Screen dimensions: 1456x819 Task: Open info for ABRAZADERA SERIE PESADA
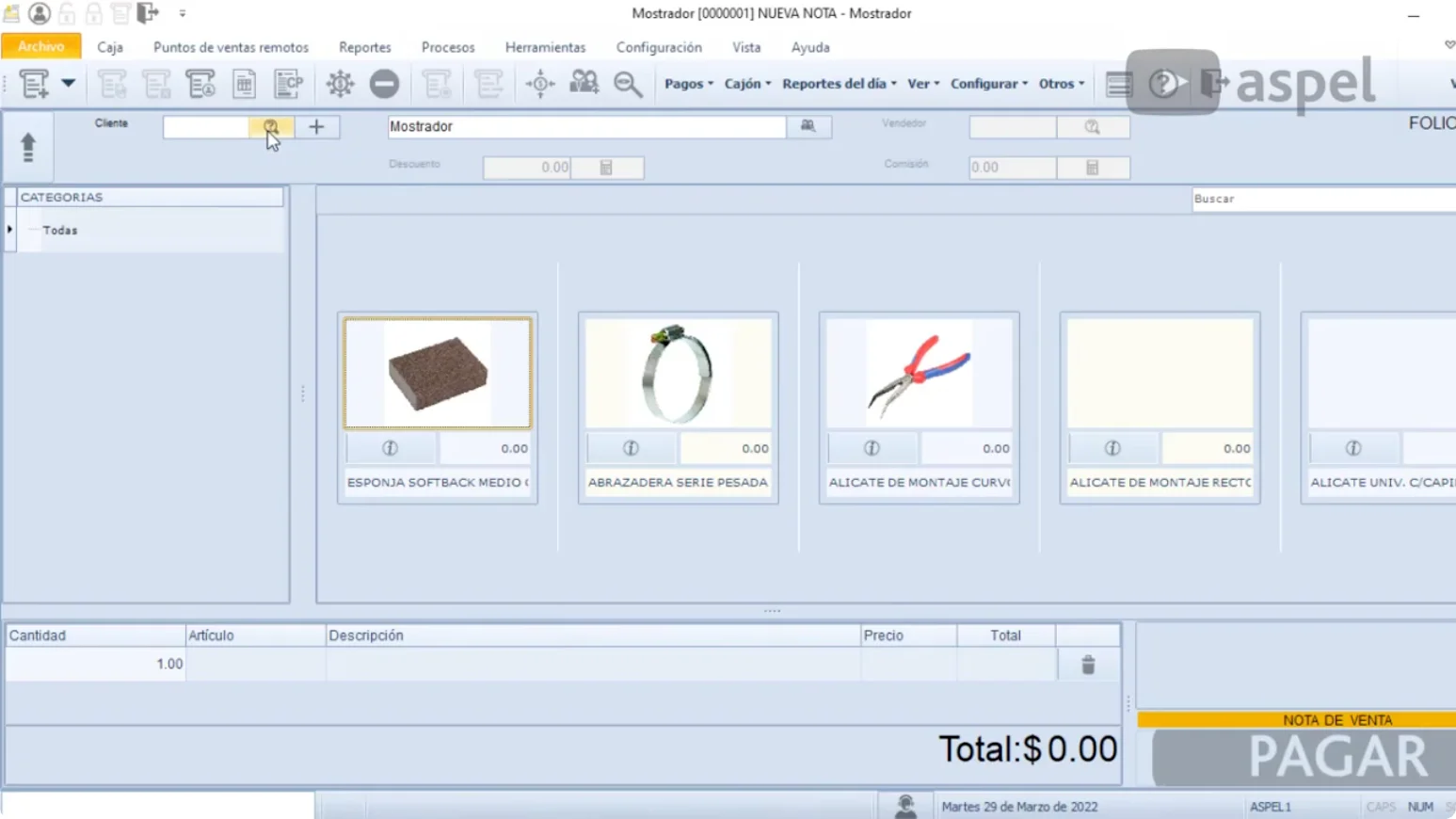click(631, 449)
